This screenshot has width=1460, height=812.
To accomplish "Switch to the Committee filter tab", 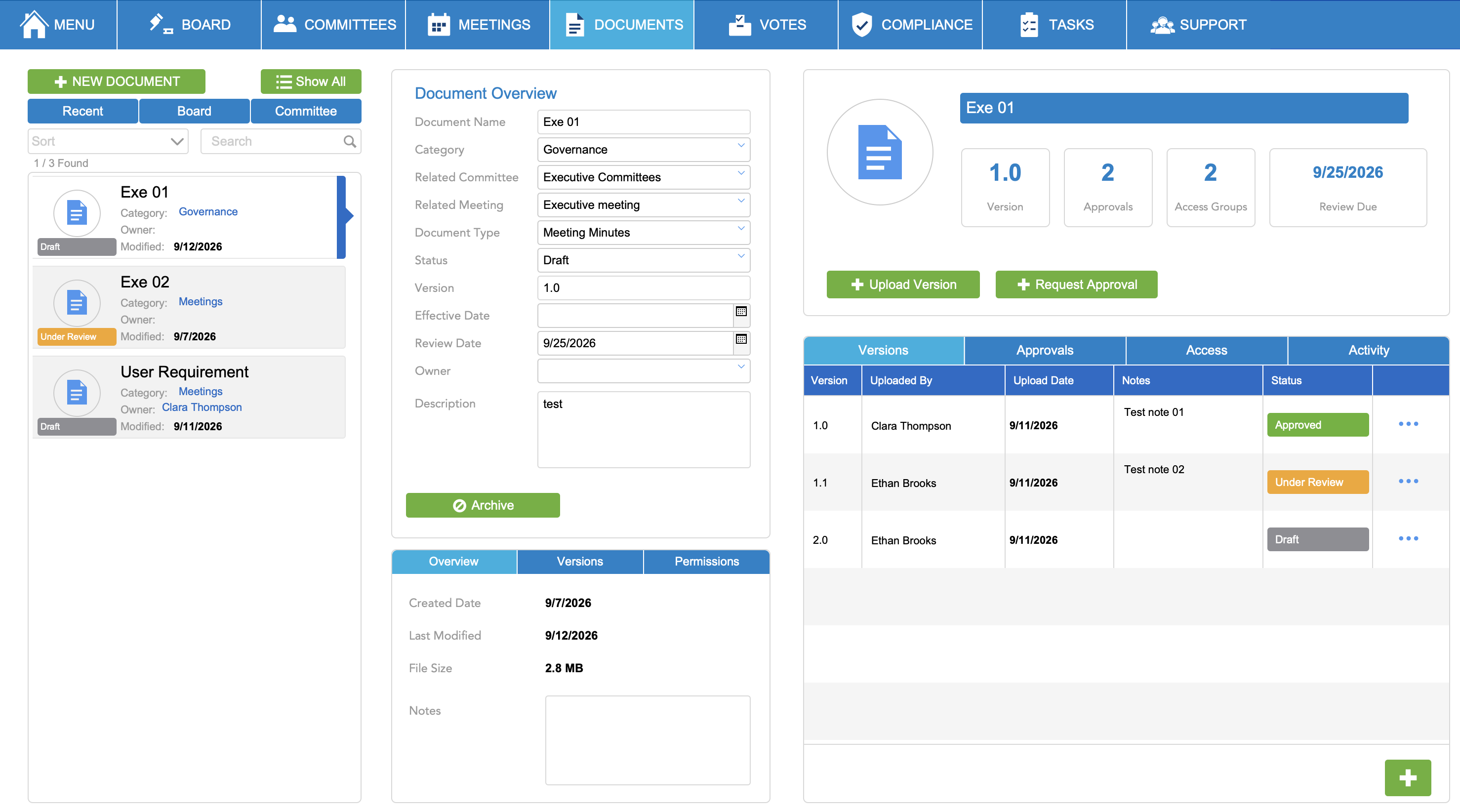I will (306, 111).
